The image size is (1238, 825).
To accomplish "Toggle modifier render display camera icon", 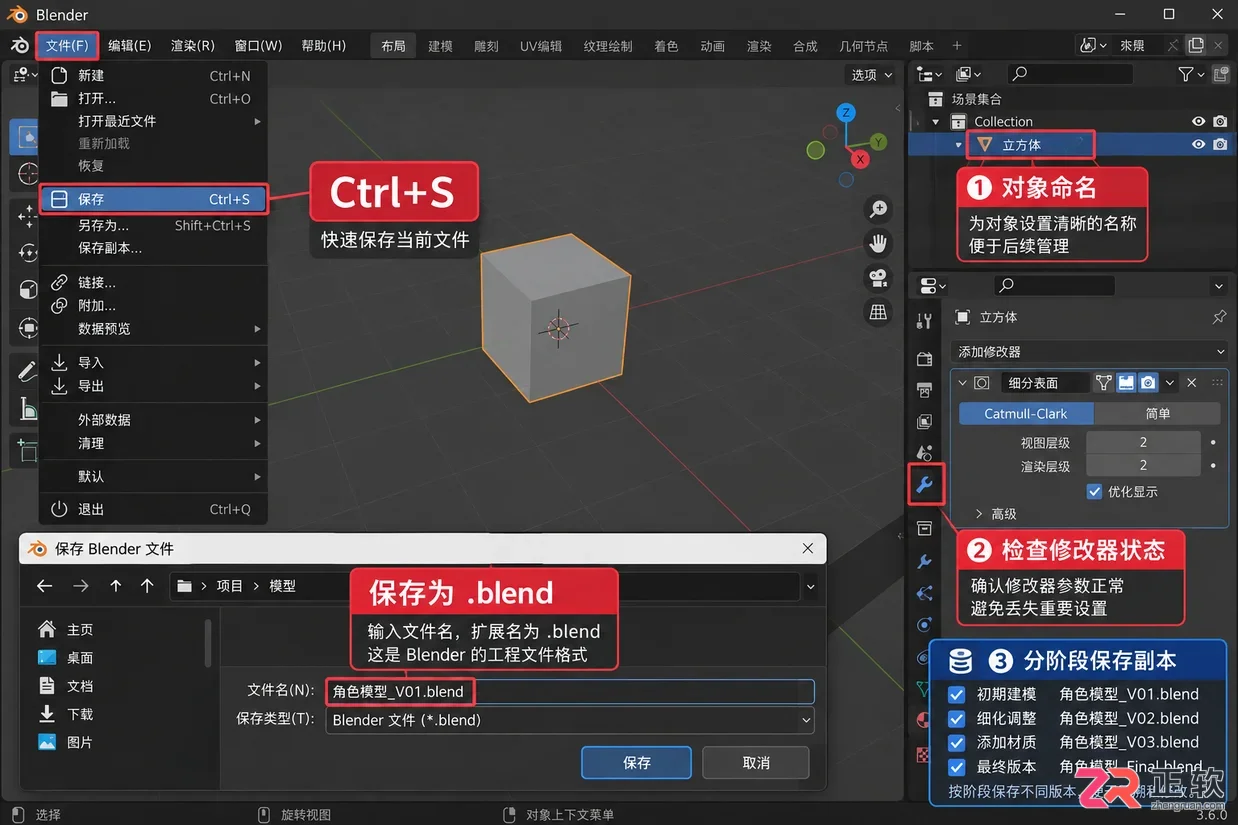I will pyautogui.click(x=1149, y=383).
